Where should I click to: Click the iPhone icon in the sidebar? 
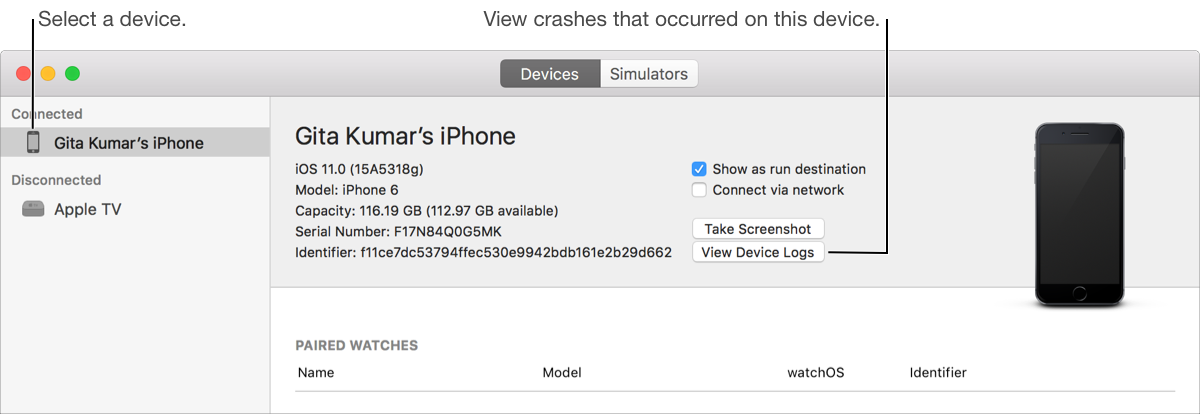coord(33,142)
